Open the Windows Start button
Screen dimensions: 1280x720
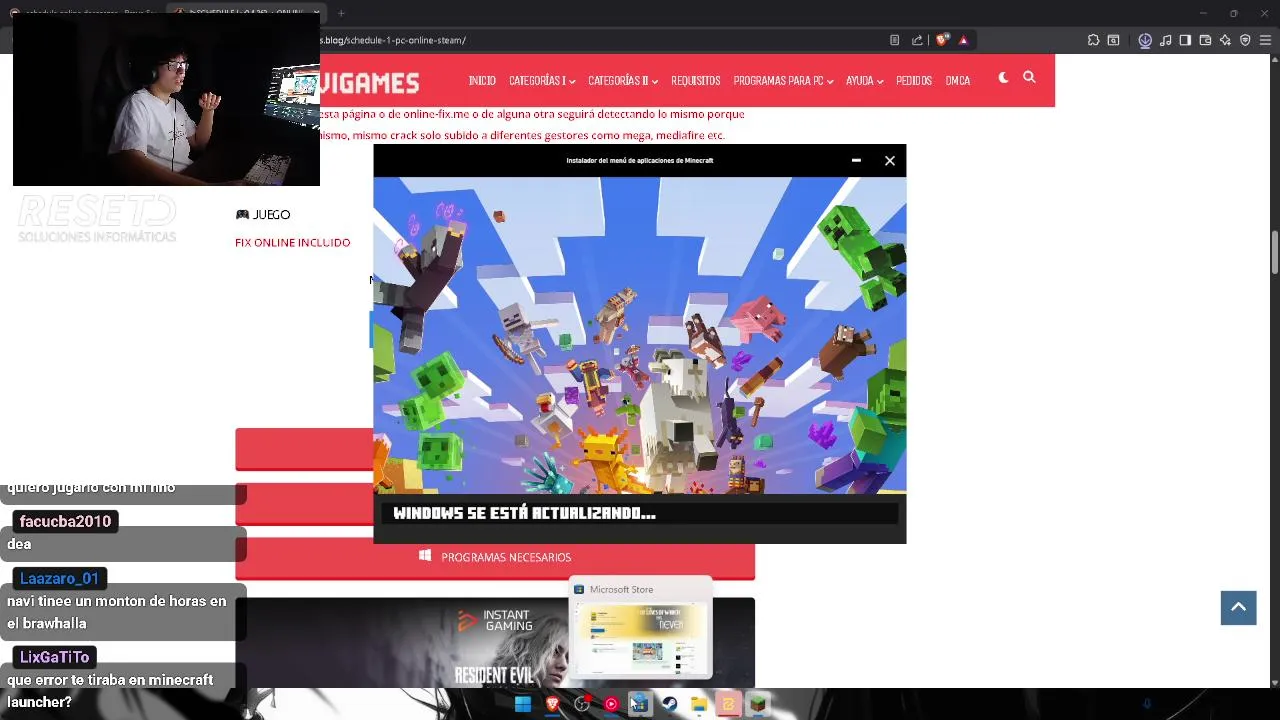pyautogui.click(x=522, y=704)
